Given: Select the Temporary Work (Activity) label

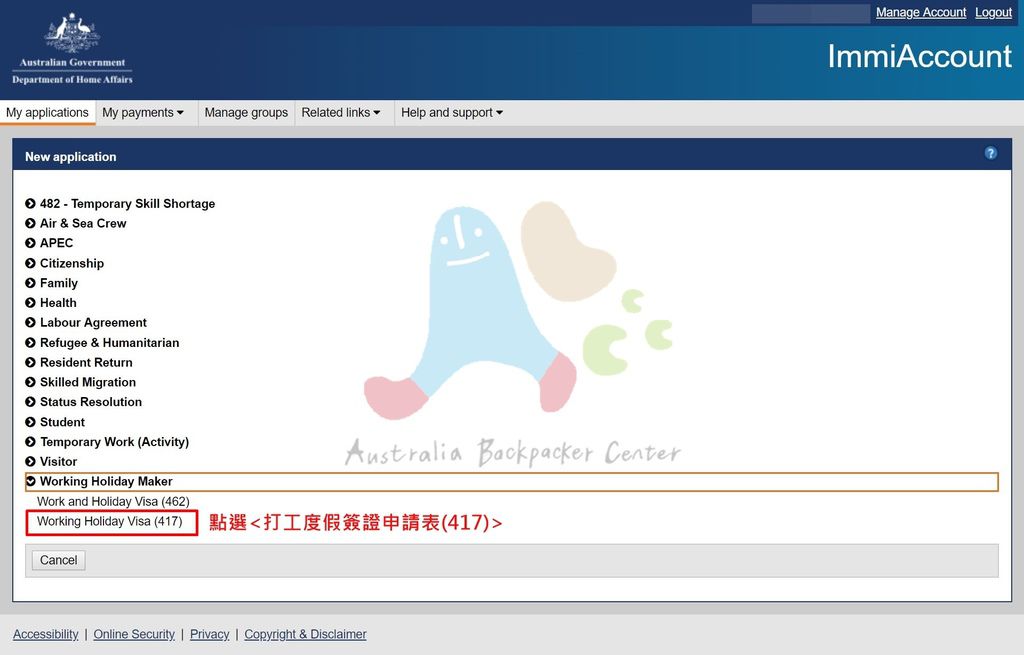Looking at the screenshot, I should 114,441.
